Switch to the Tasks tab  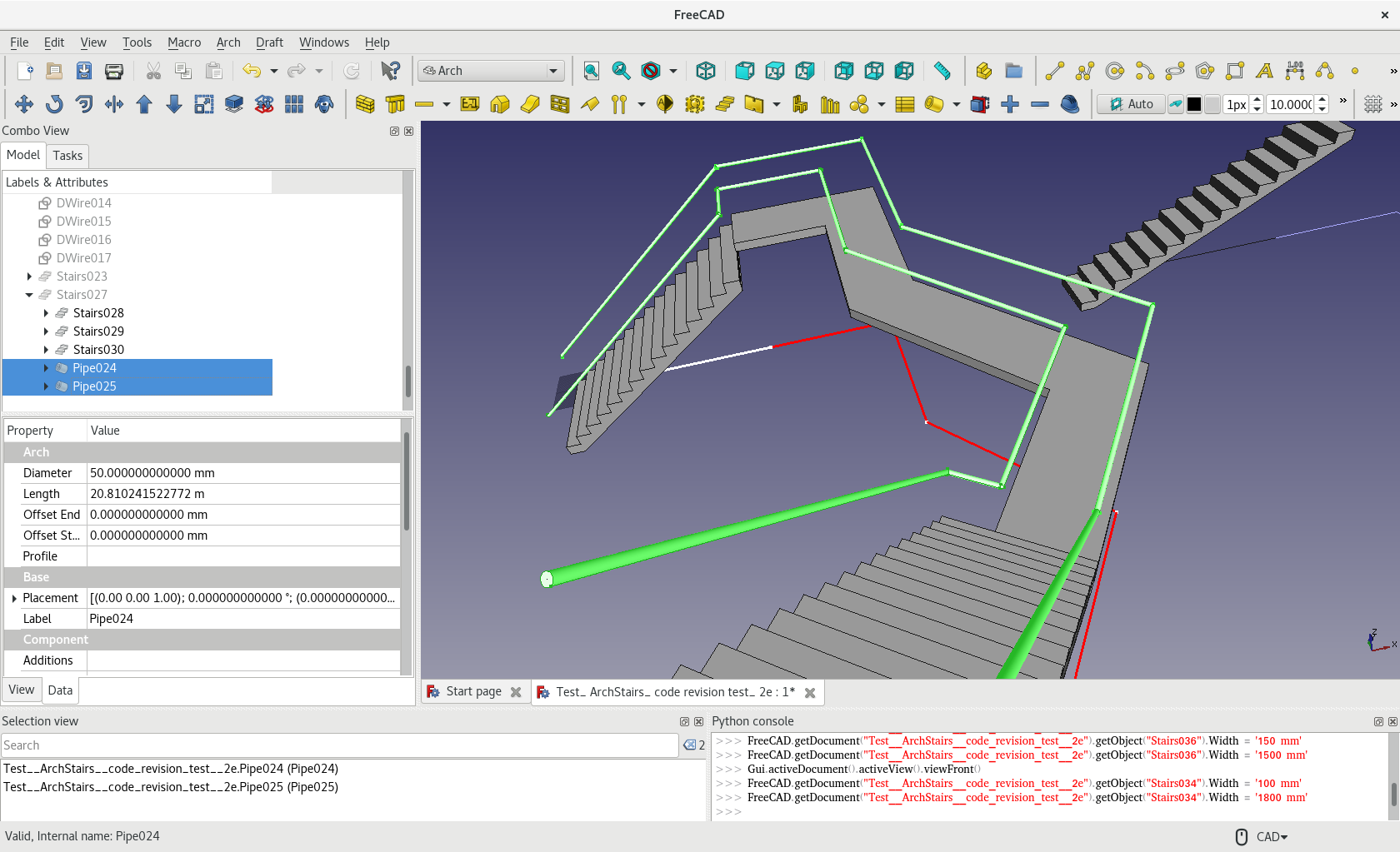pos(67,156)
